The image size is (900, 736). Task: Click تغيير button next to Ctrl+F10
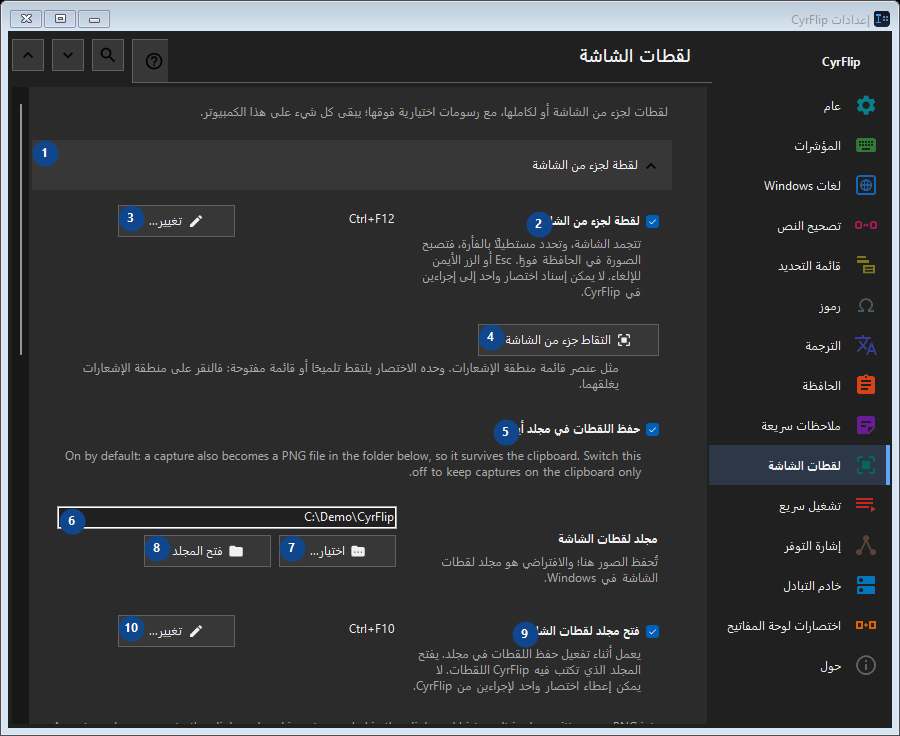click(x=176, y=631)
